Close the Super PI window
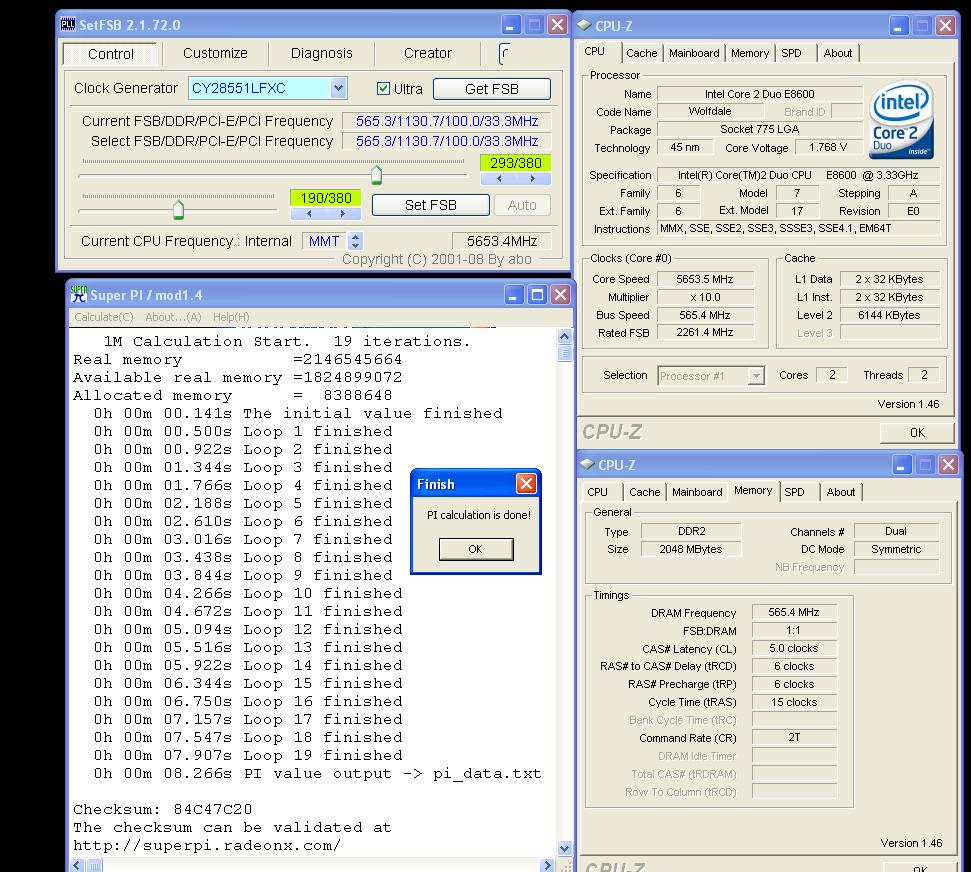The image size is (971, 872). [x=560, y=295]
